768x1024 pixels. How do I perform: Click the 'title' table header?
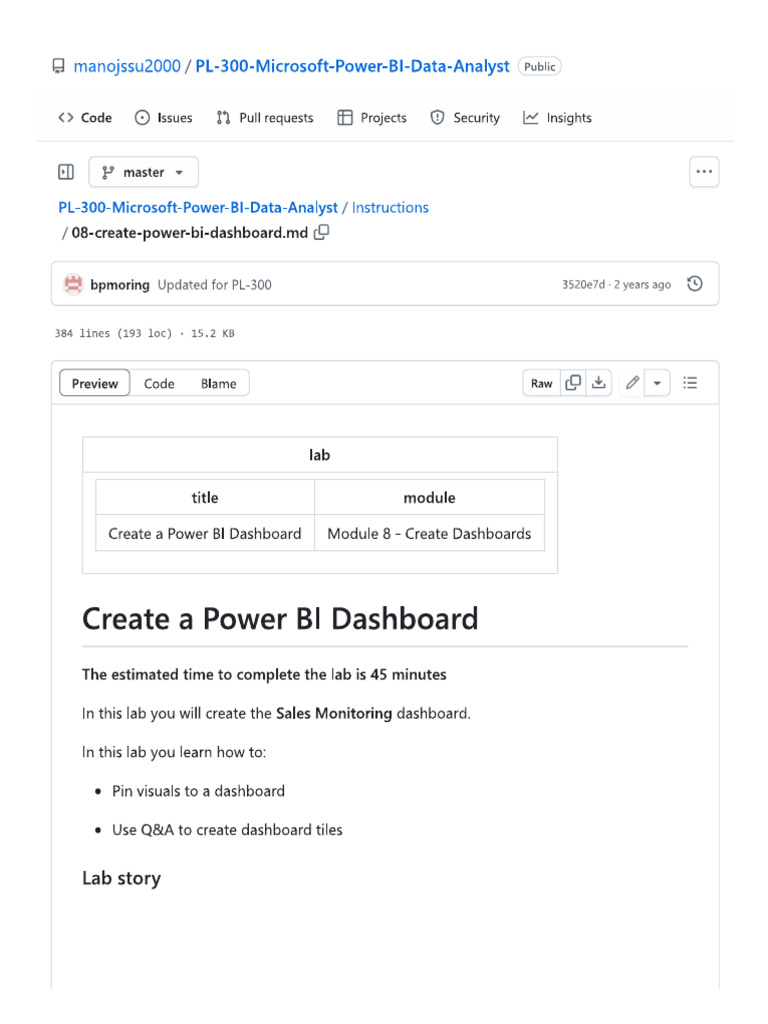pyautogui.click(x=205, y=498)
